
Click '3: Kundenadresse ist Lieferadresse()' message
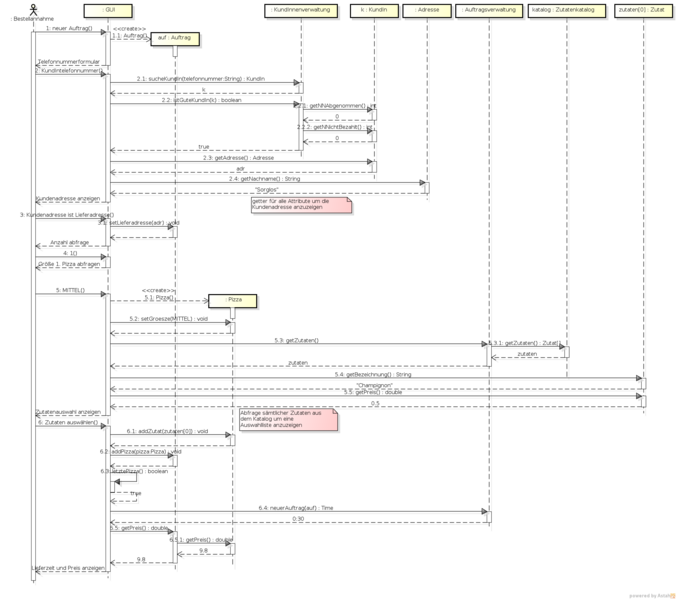67,215
